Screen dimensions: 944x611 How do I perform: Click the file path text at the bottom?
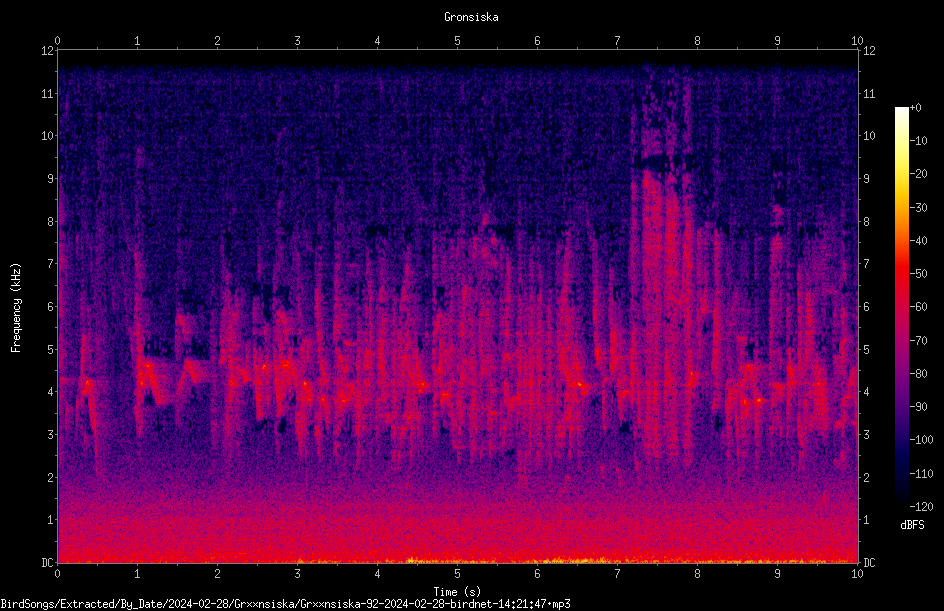pos(285,604)
